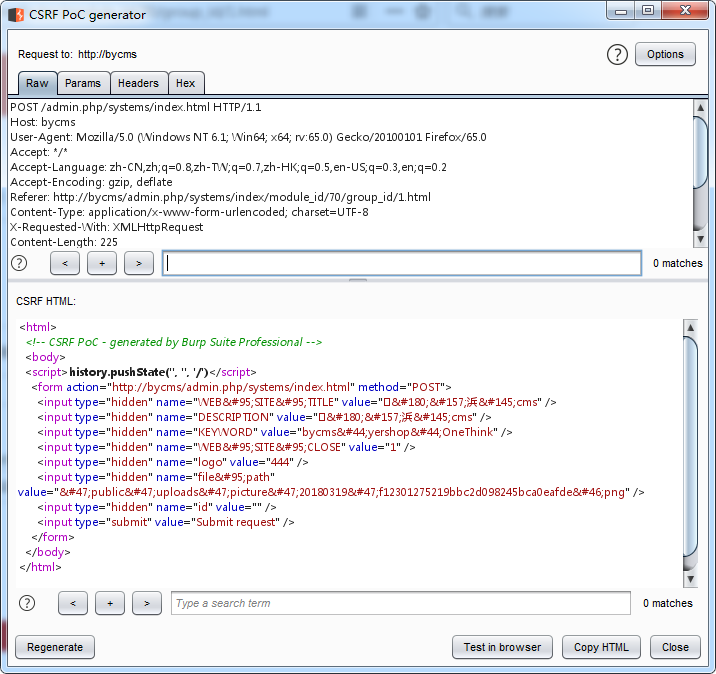Click the 'Submit request' input line
Image resolution: width=716 pixels, height=674 pixels.
166,522
